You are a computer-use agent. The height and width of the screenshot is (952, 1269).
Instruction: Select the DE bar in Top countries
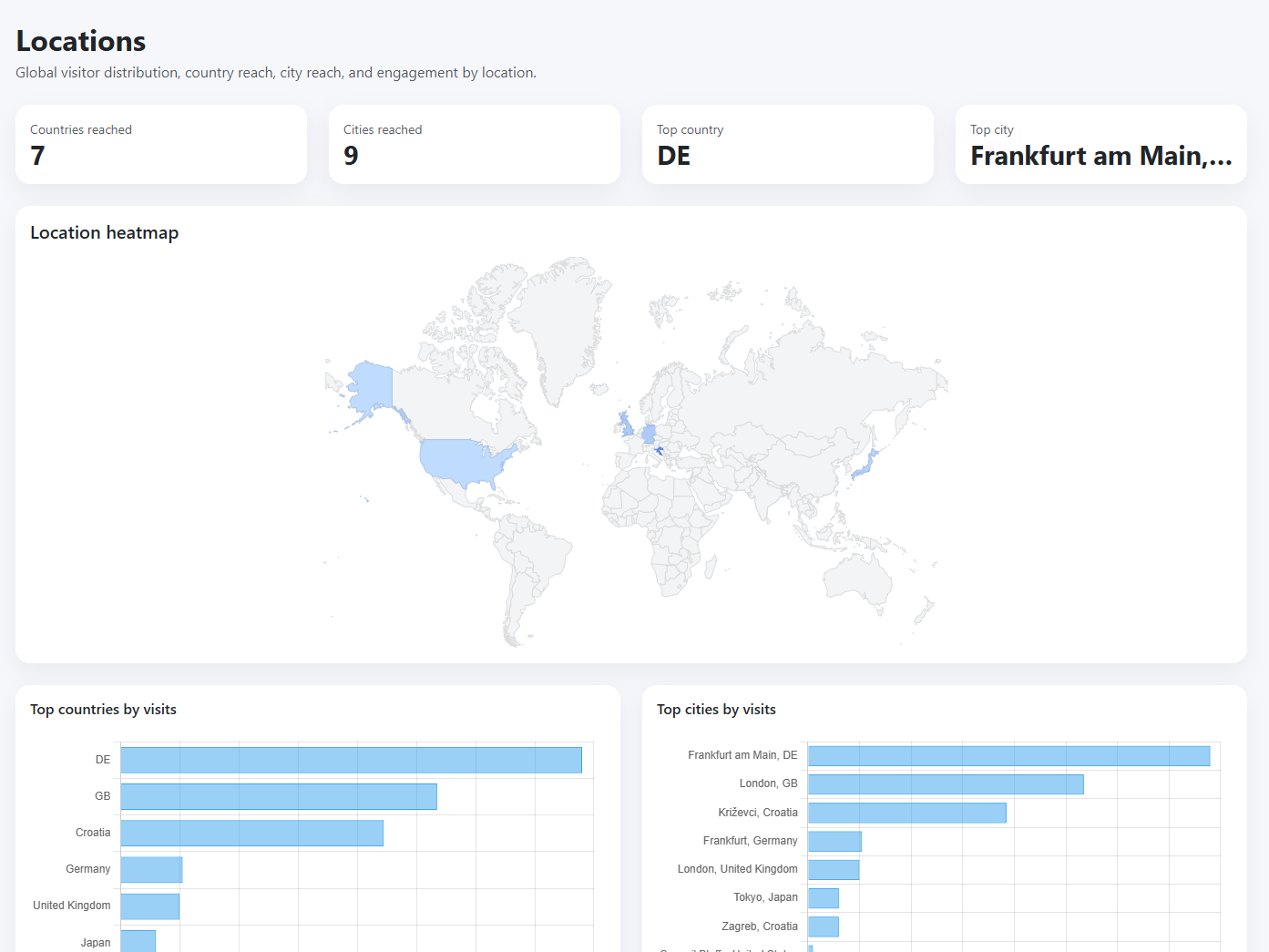351,760
